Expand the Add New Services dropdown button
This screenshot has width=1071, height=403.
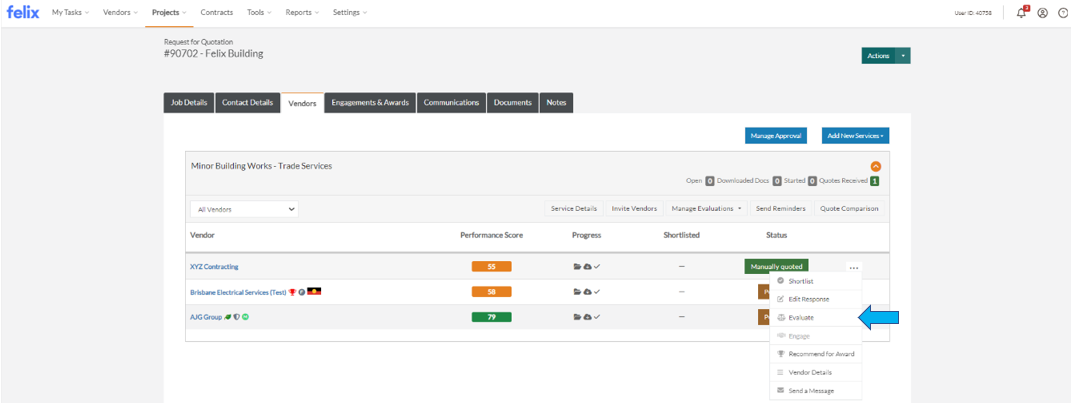click(855, 136)
